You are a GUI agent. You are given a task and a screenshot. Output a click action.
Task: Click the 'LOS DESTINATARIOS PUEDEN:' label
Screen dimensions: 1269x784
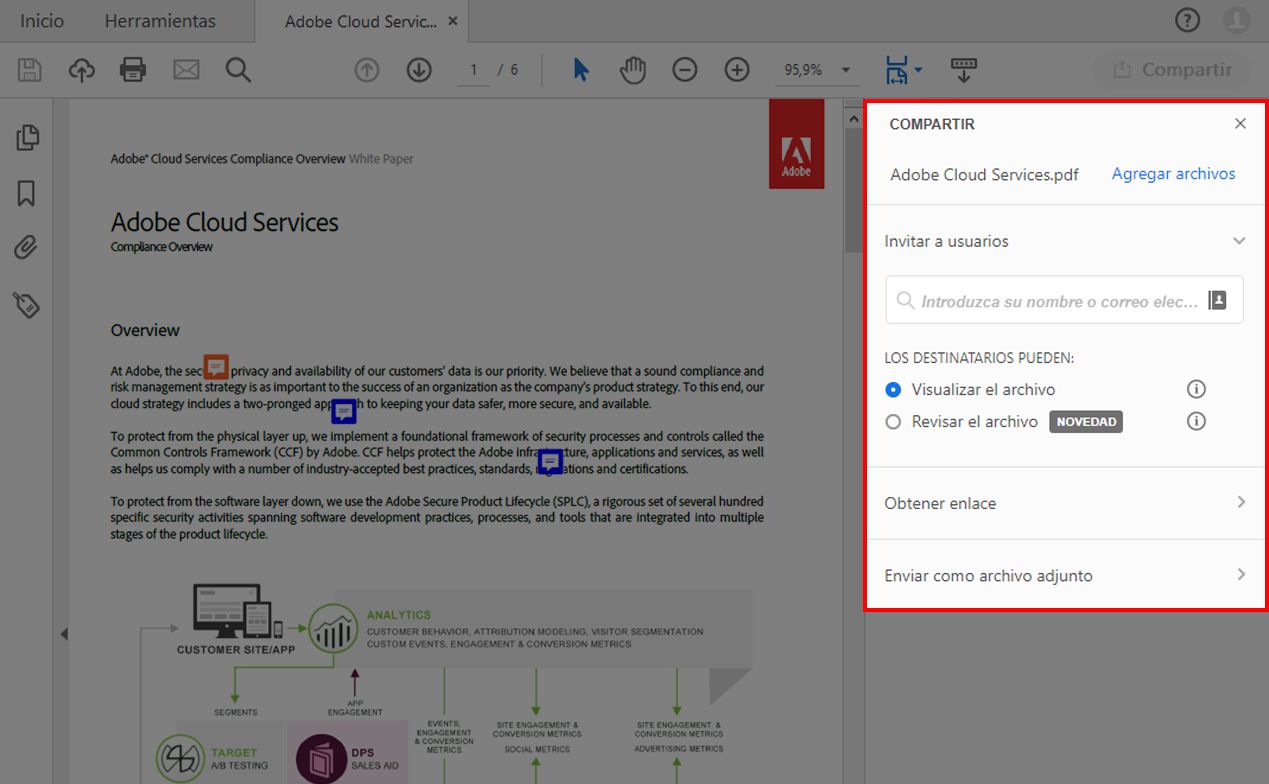click(979, 358)
